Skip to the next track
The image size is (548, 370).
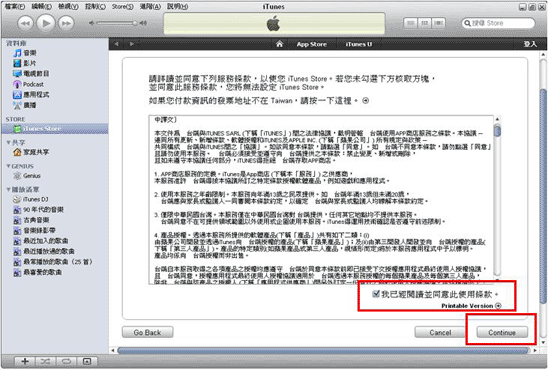click(66, 23)
